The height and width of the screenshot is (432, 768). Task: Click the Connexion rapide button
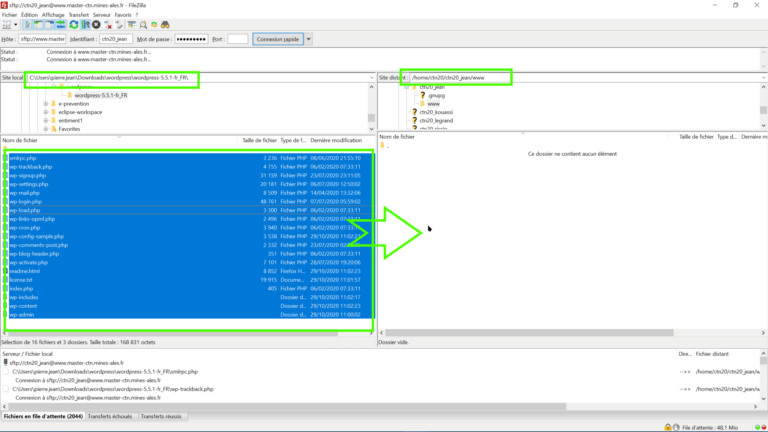click(x=276, y=39)
